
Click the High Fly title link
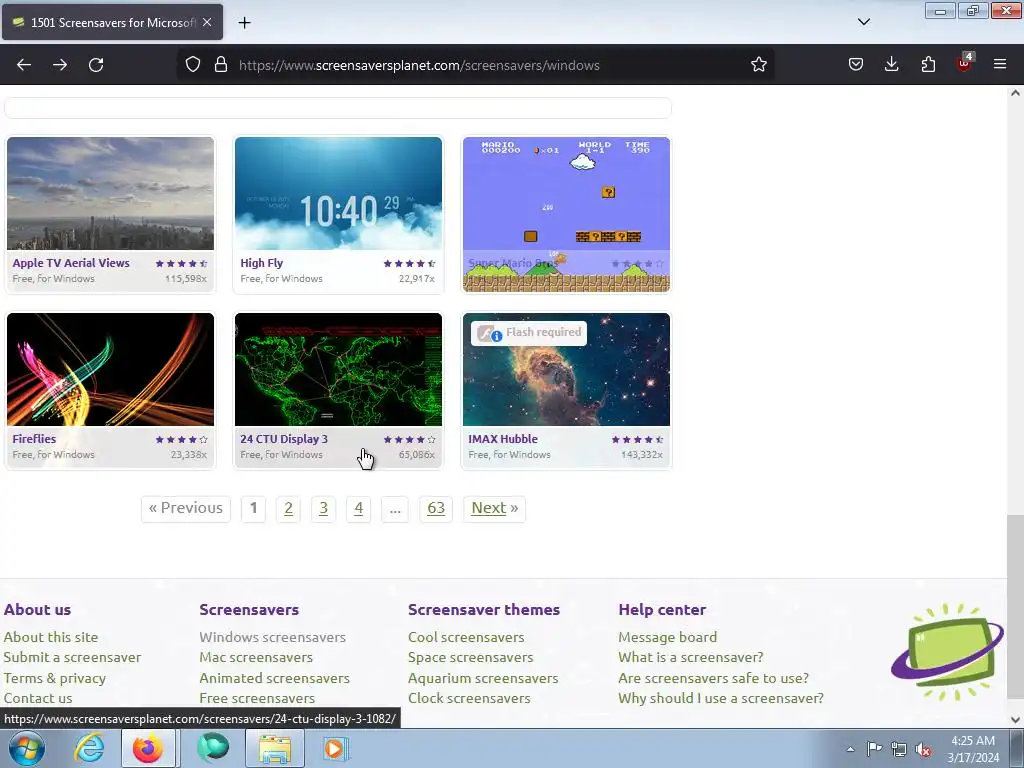coord(261,263)
